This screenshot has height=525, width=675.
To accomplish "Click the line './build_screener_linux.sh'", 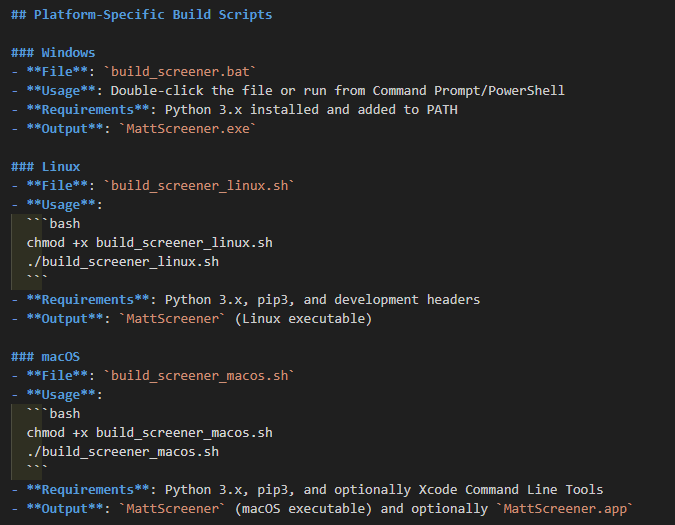I will pos(123,261).
